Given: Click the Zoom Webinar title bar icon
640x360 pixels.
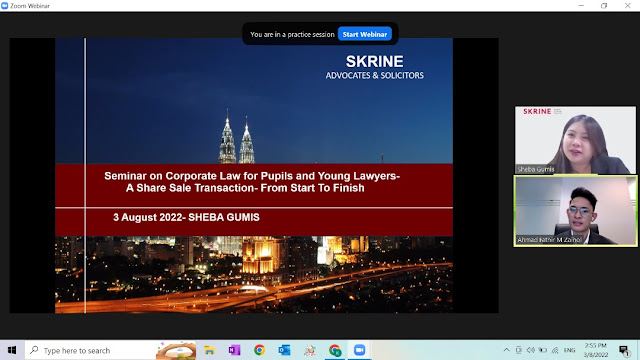Looking at the screenshot, I should tap(4, 6).
